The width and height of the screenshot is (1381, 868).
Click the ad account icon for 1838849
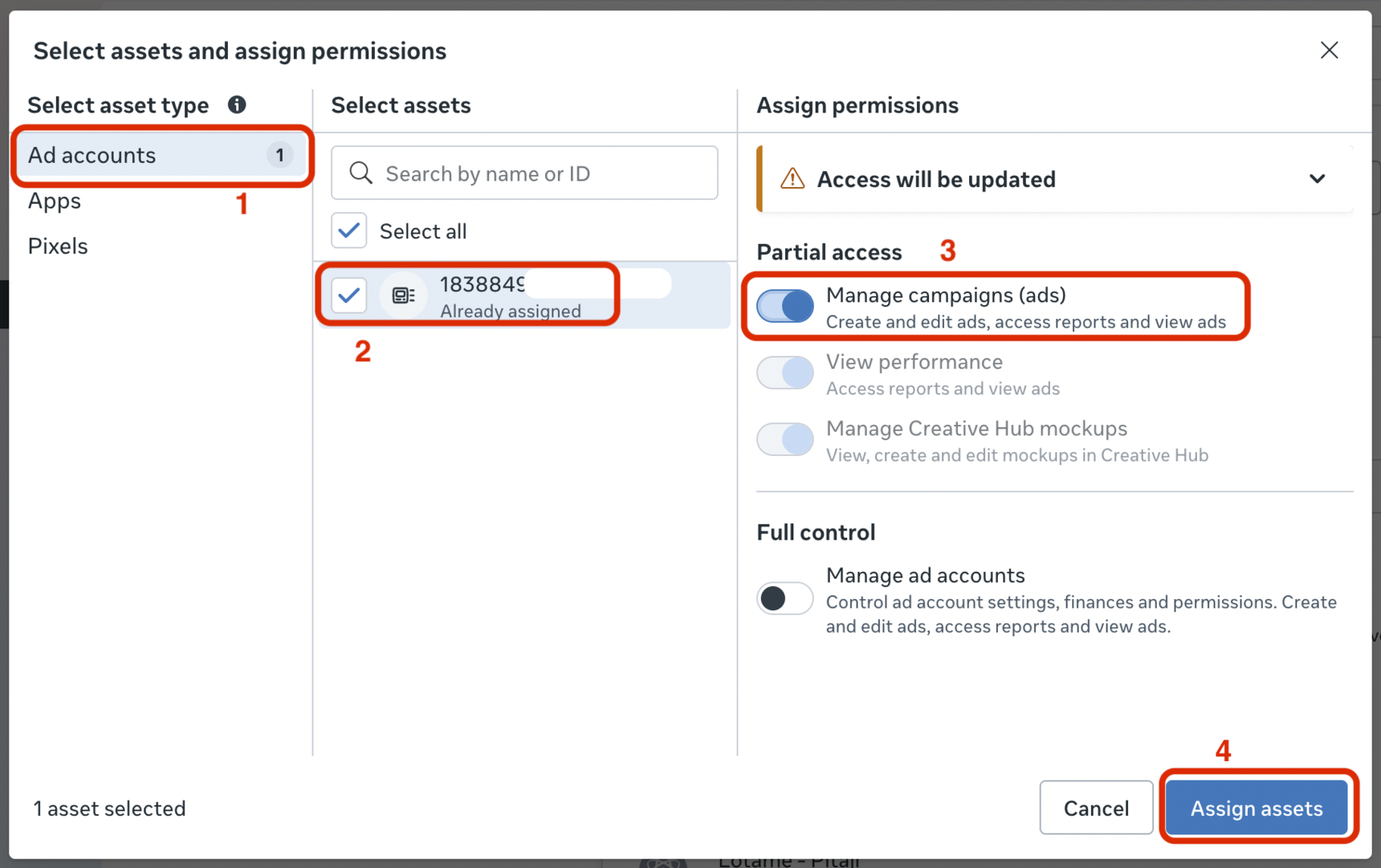click(403, 295)
